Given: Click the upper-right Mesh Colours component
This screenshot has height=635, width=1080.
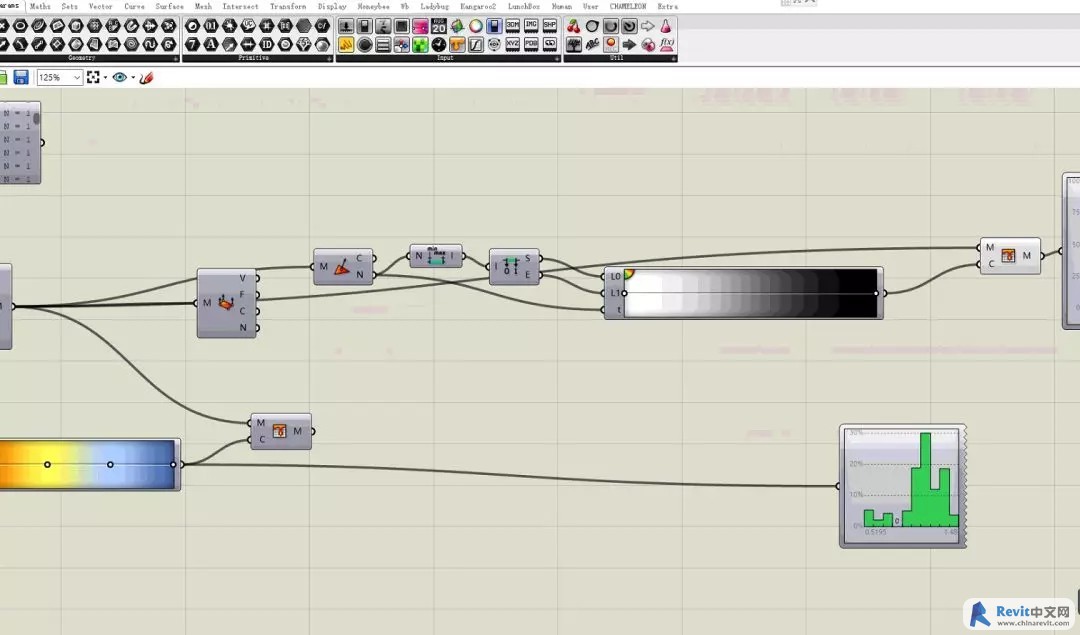Looking at the screenshot, I should 1008,256.
